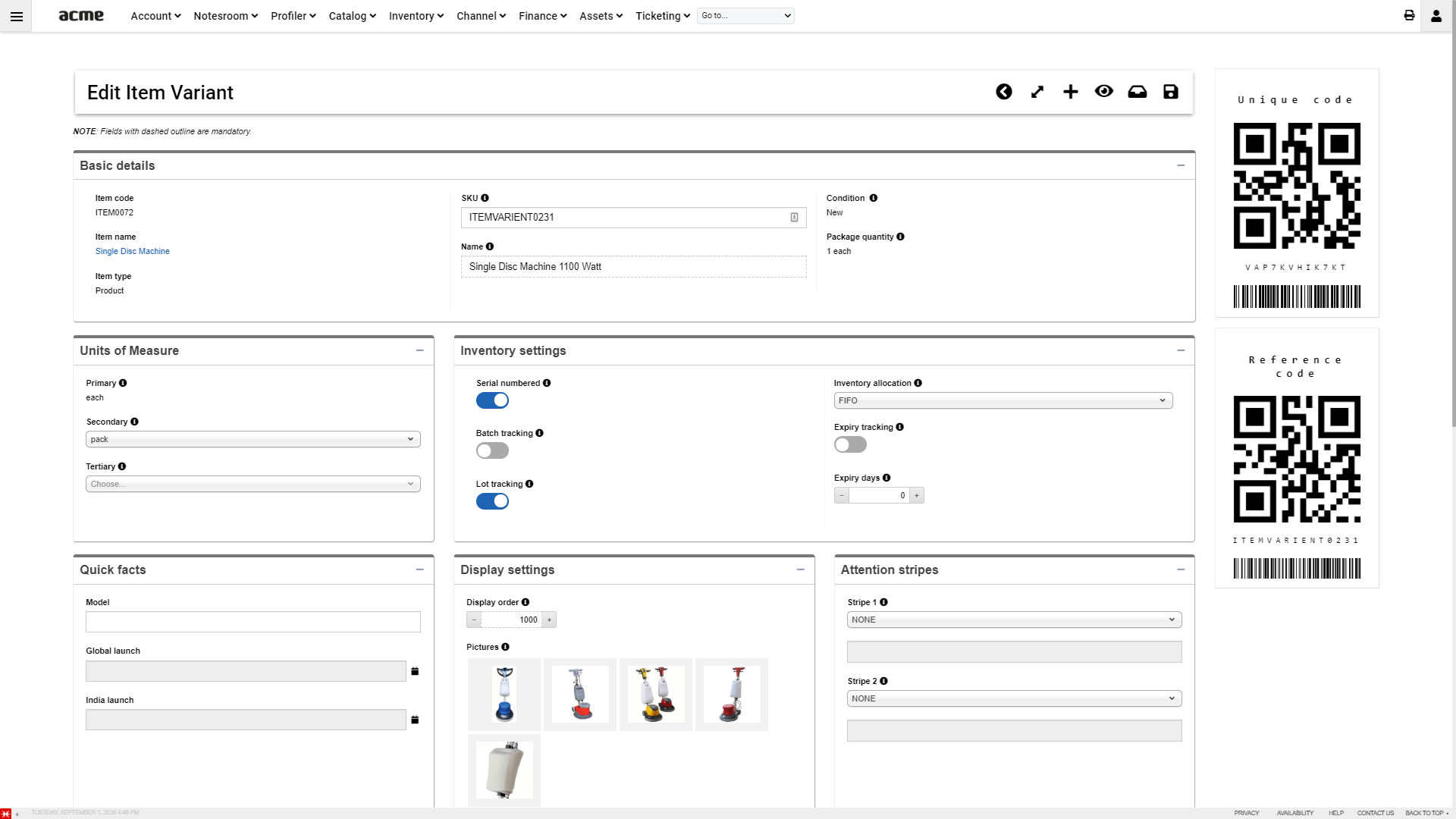Collapse the Units of Measure section
This screenshot has width=1456, height=819.
click(419, 350)
